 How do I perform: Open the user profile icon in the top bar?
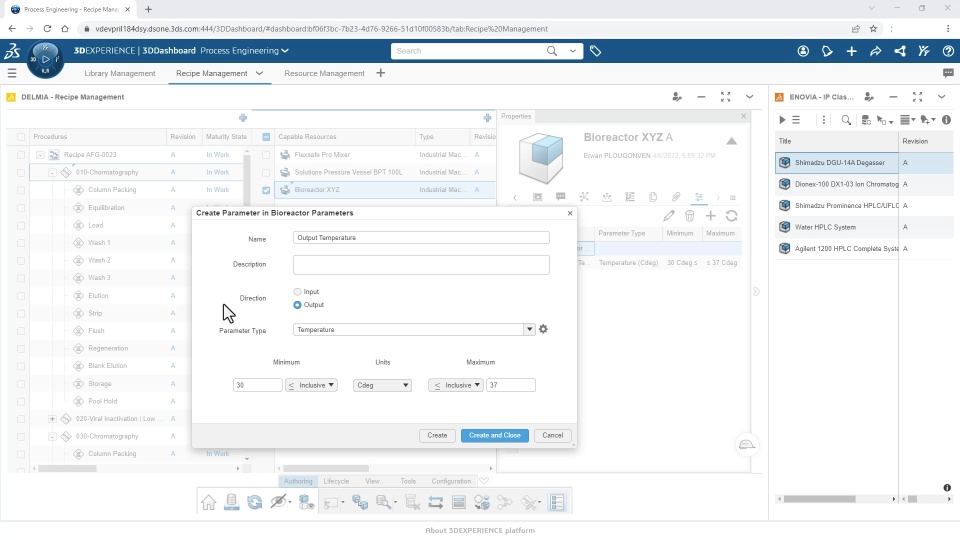point(803,51)
